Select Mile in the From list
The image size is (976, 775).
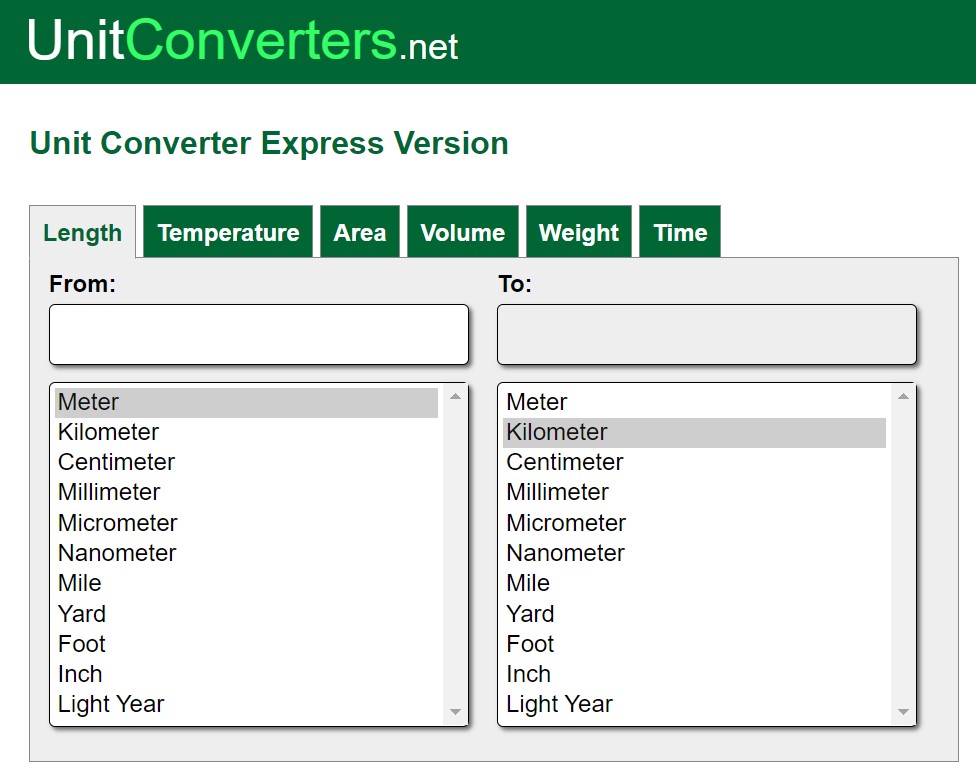point(246,583)
